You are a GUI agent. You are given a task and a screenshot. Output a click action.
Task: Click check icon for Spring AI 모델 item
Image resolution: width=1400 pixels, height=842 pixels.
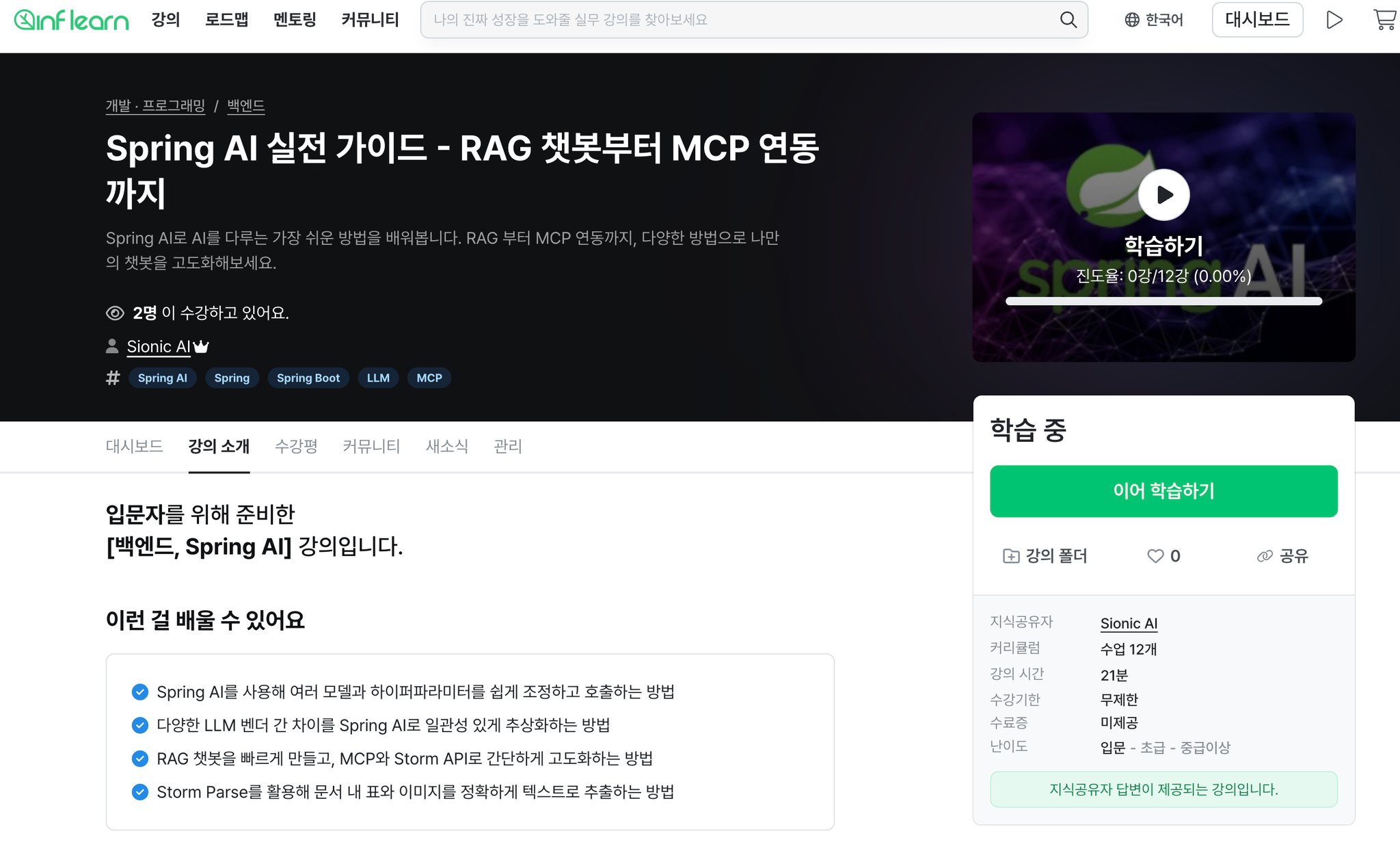(x=140, y=692)
